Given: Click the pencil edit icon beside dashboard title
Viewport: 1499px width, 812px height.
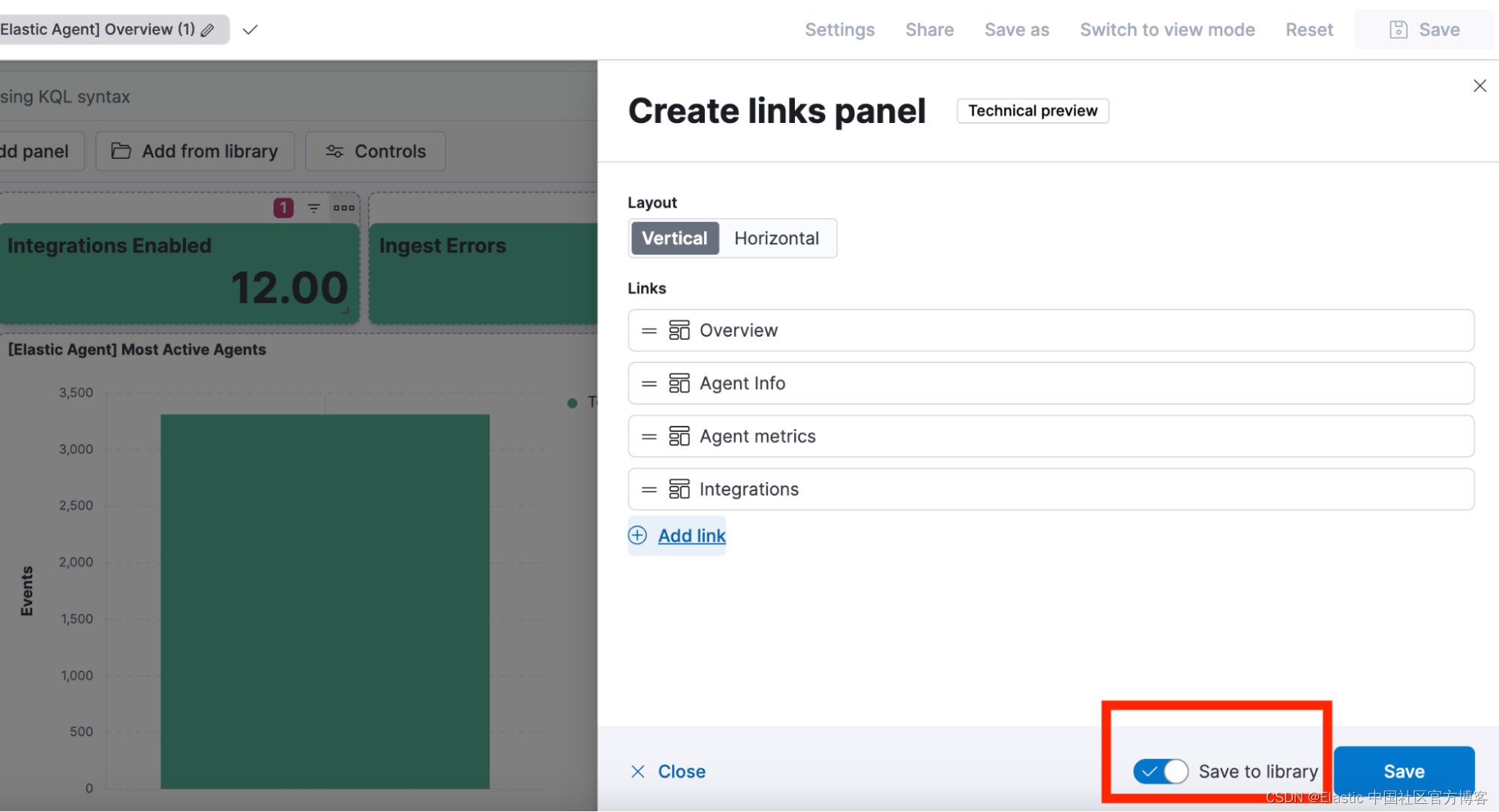Looking at the screenshot, I should point(208,30).
